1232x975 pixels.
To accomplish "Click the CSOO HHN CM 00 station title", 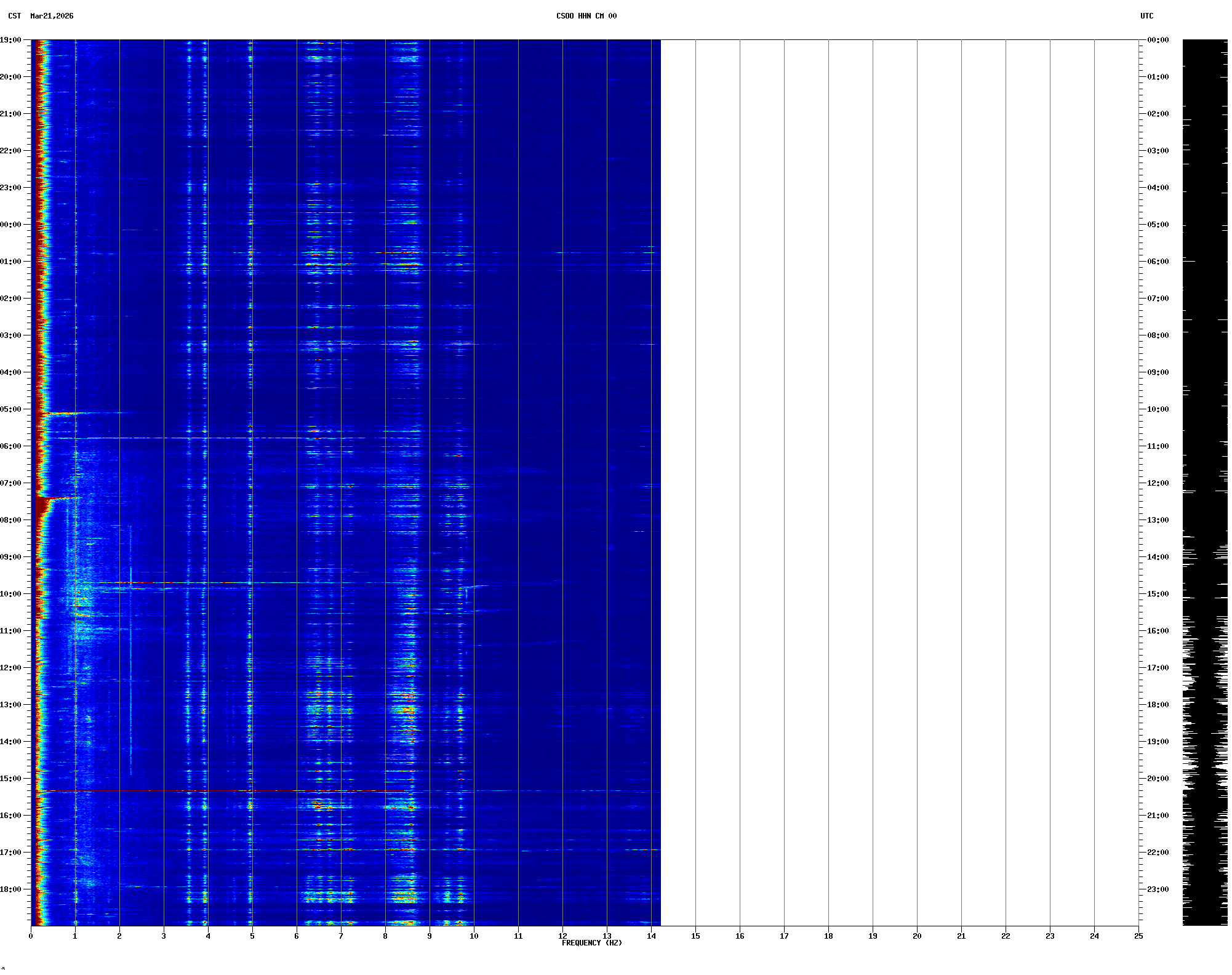I will pos(586,16).
